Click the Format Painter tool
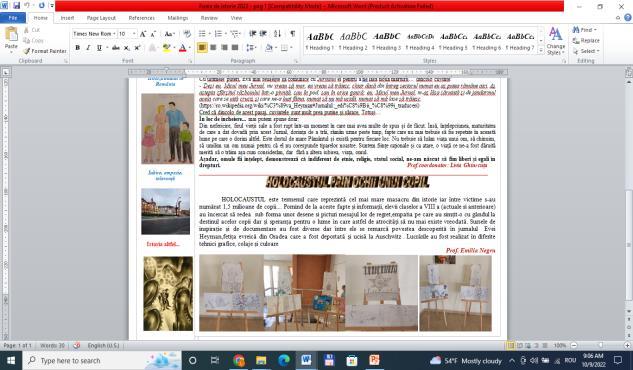 (x=44, y=51)
